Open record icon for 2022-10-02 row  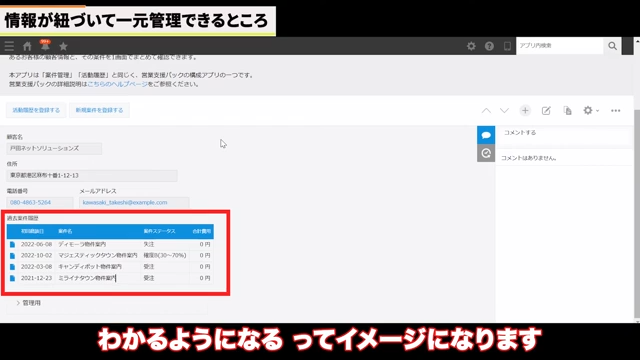coord(12,256)
